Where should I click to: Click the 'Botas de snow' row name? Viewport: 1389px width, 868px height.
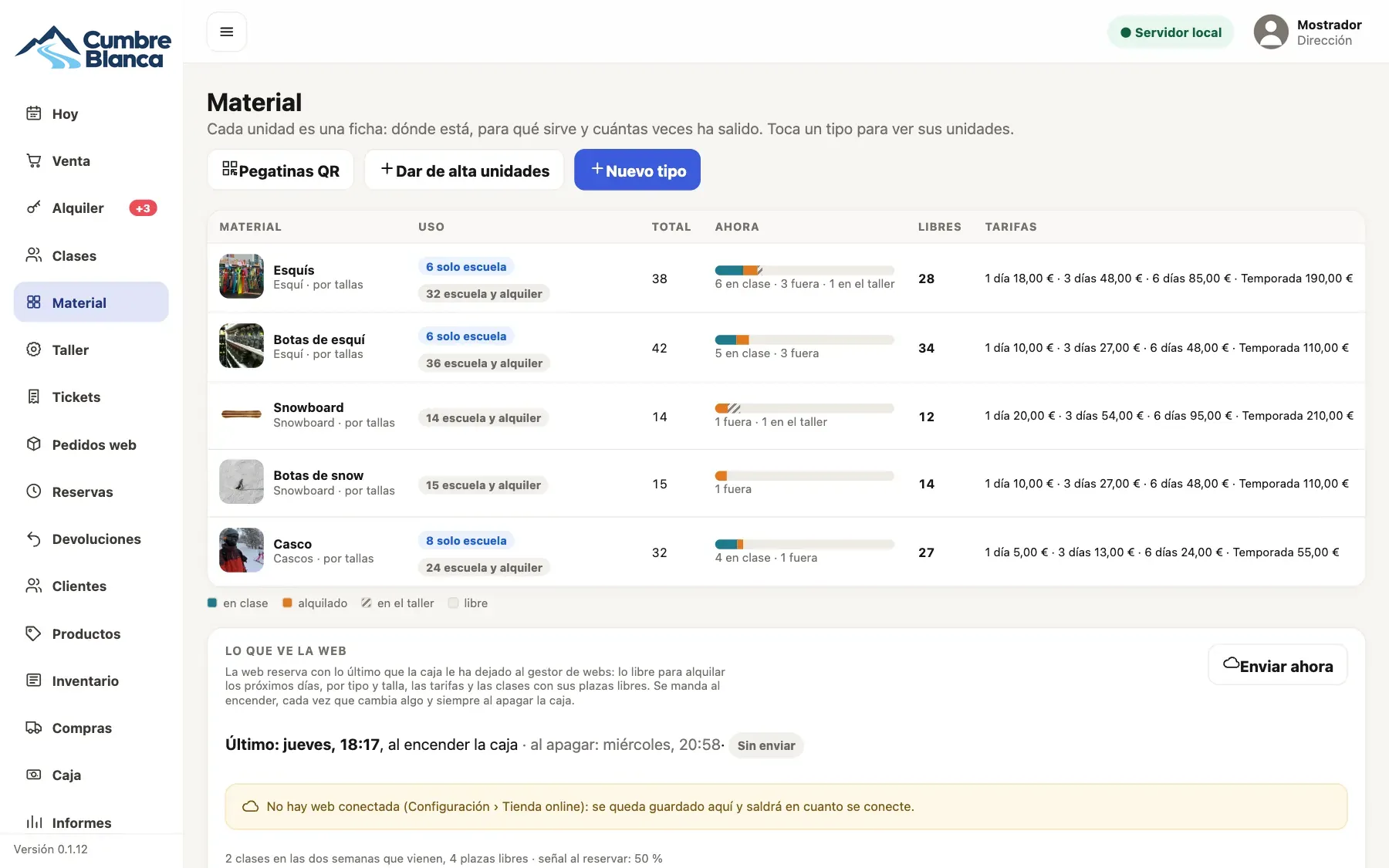coord(318,475)
